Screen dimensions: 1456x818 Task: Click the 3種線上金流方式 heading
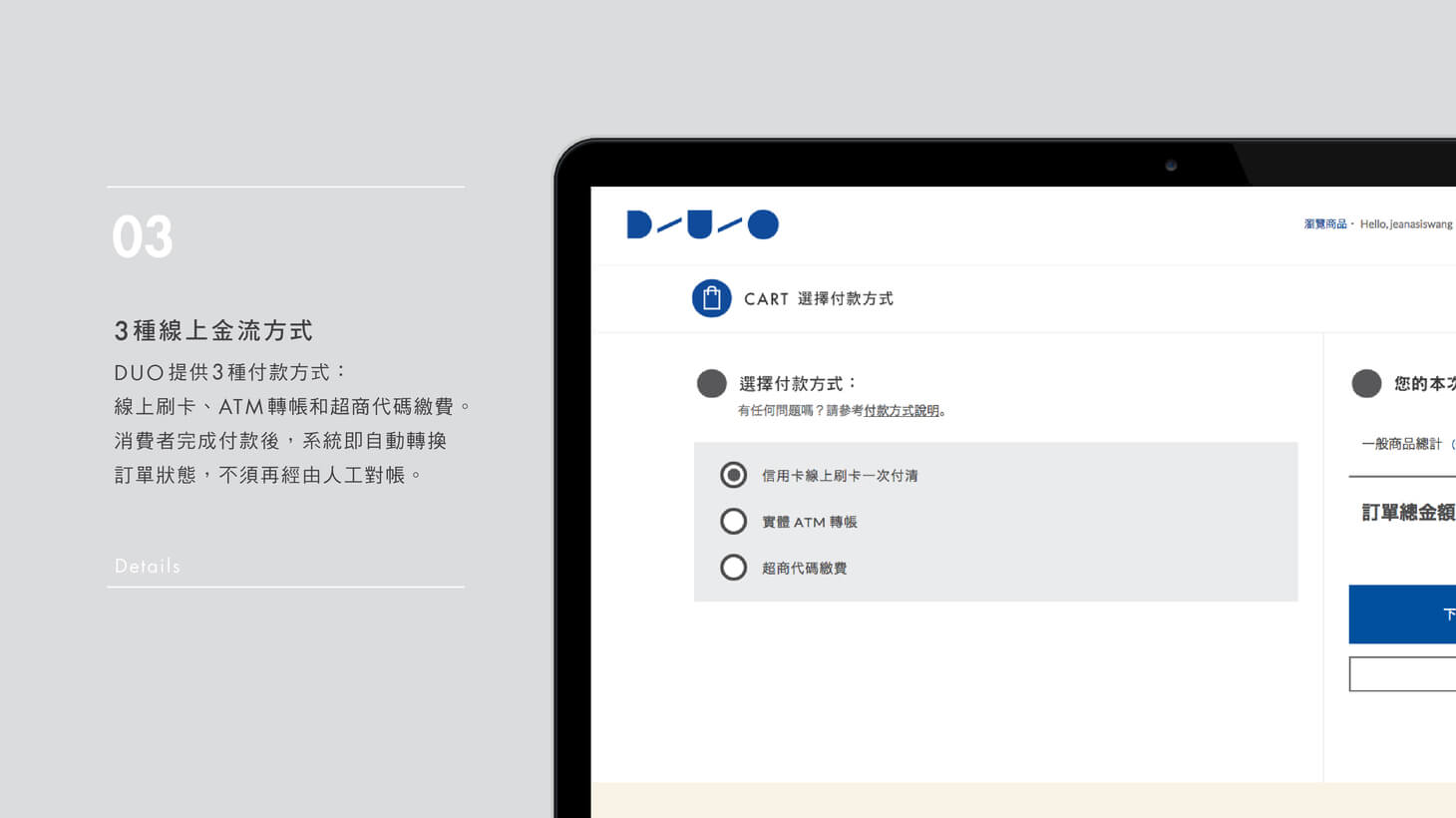[x=213, y=331]
